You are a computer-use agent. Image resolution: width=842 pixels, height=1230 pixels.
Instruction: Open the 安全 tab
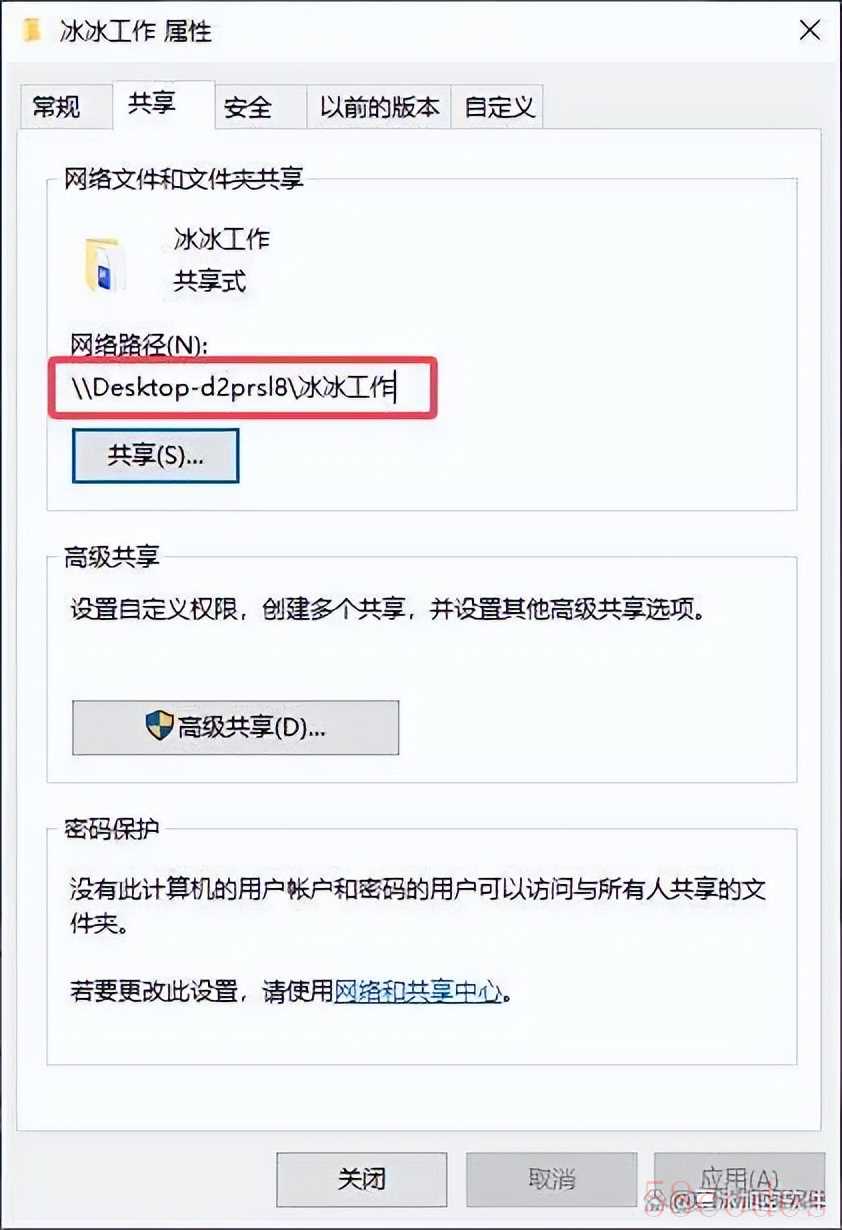248,107
